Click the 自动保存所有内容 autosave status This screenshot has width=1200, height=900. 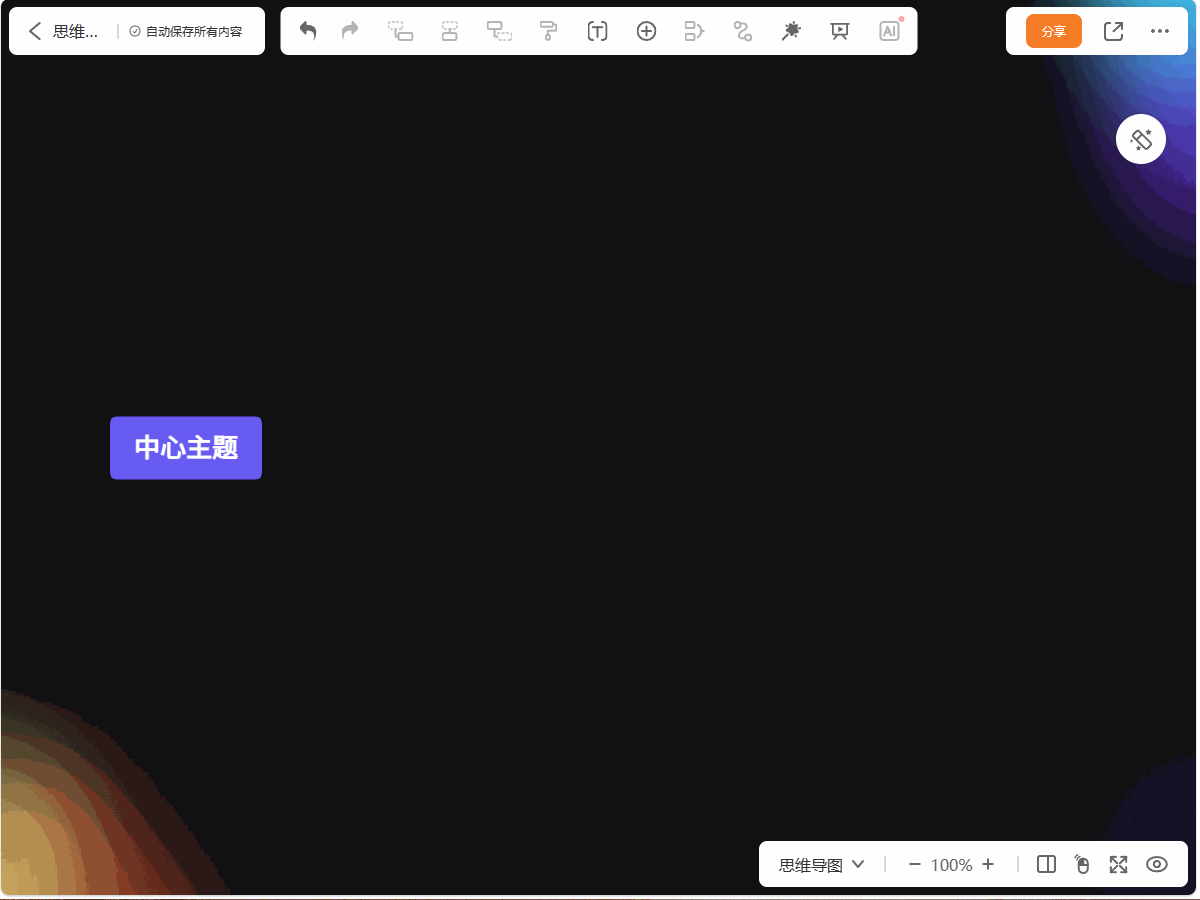(186, 31)
